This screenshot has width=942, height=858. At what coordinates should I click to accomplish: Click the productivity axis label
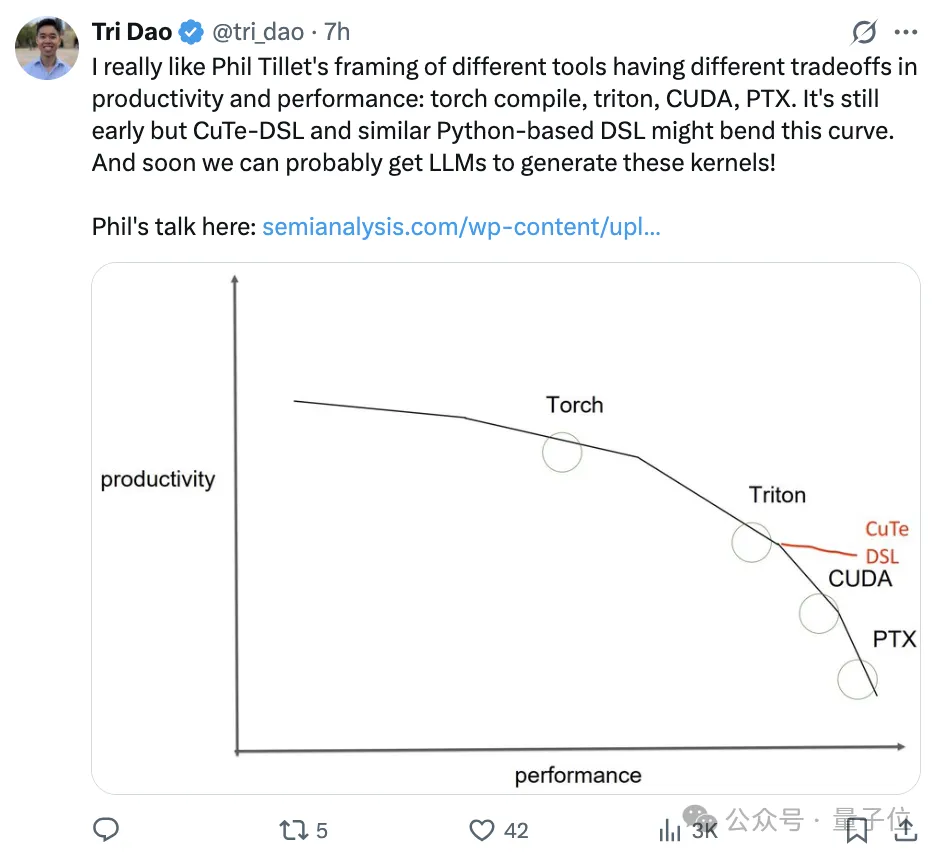(158, 479)
